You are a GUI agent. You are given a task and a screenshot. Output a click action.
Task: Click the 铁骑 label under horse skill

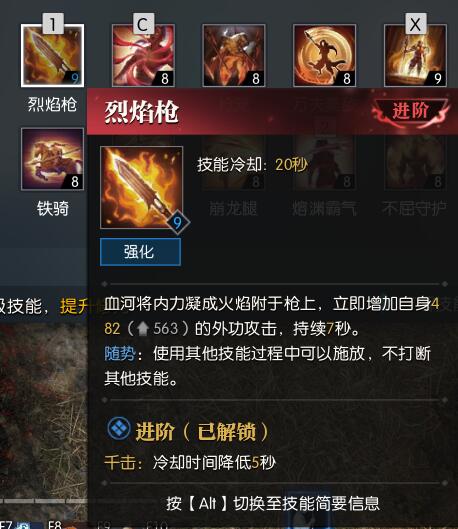coord(53,208)
